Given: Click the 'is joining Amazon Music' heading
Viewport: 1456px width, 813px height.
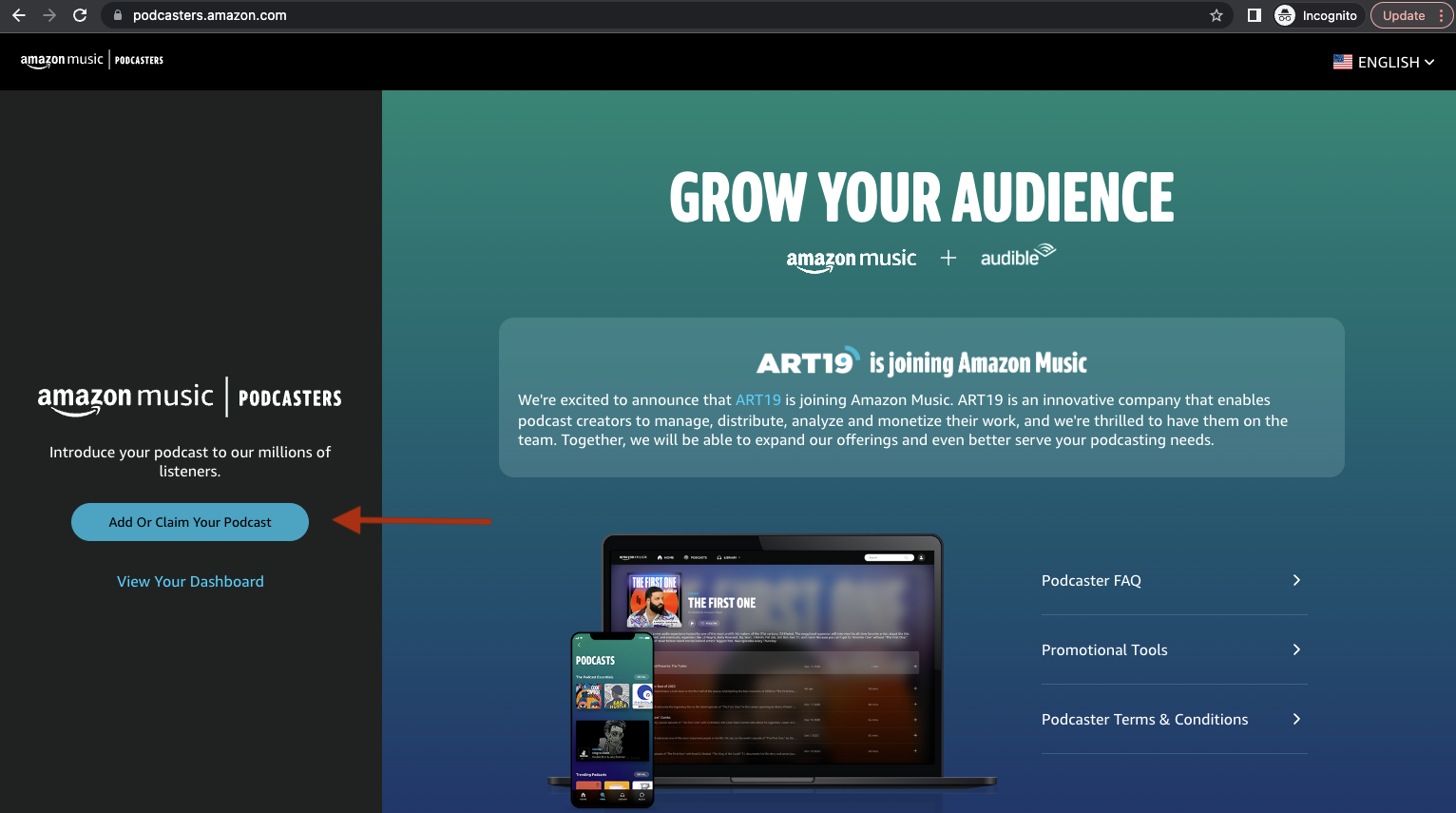Looking at the screenshot, I should click(978, 363).
